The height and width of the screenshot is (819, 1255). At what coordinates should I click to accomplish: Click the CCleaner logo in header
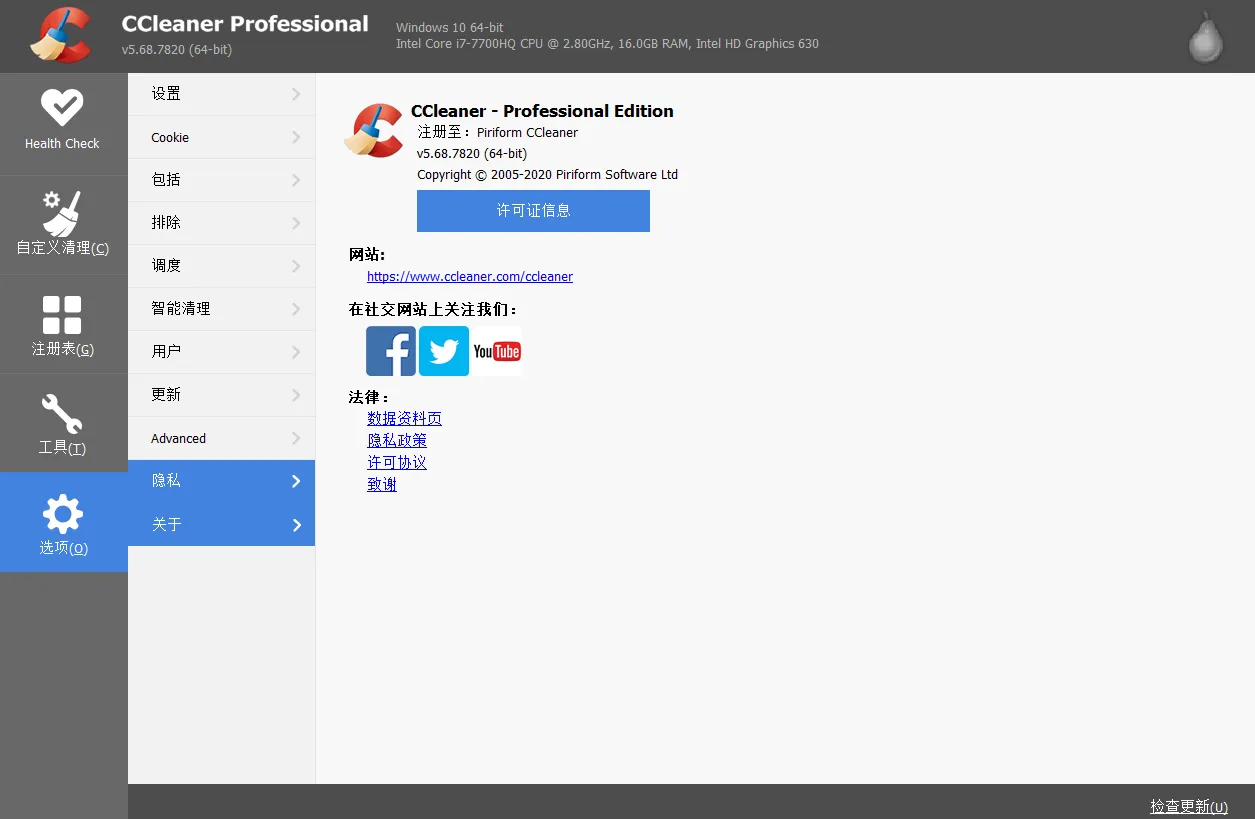(x=62, y=36)
